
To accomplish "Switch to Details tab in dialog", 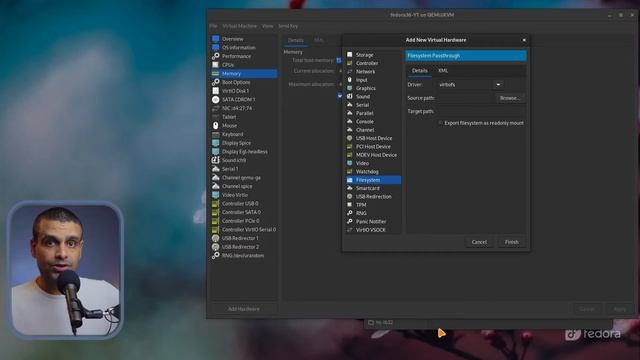I will (419, 71).
